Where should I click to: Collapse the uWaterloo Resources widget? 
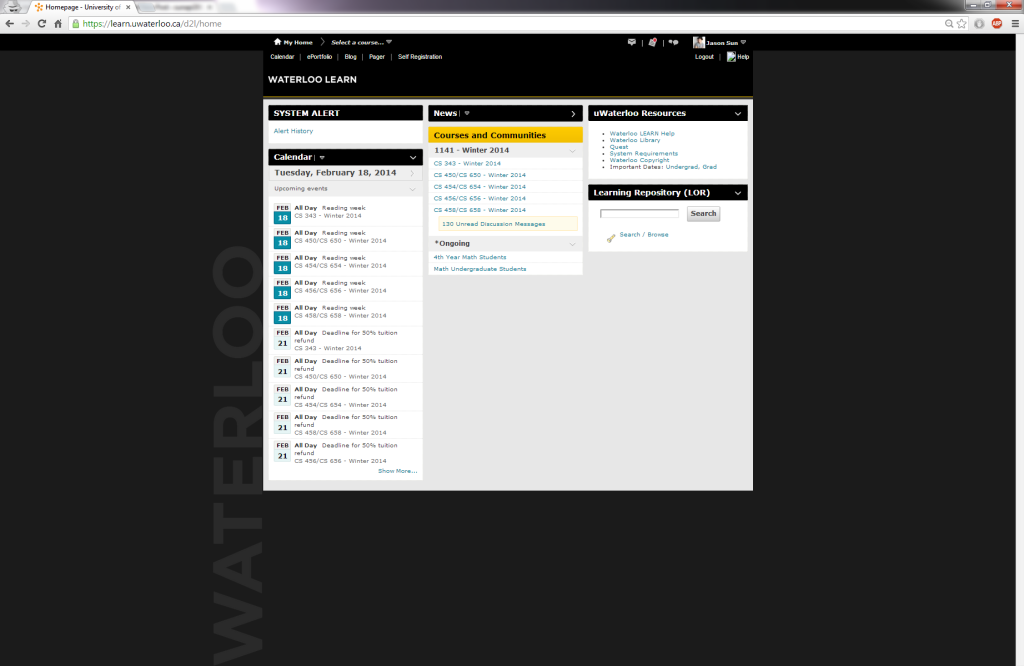click(x=737, y=114)
